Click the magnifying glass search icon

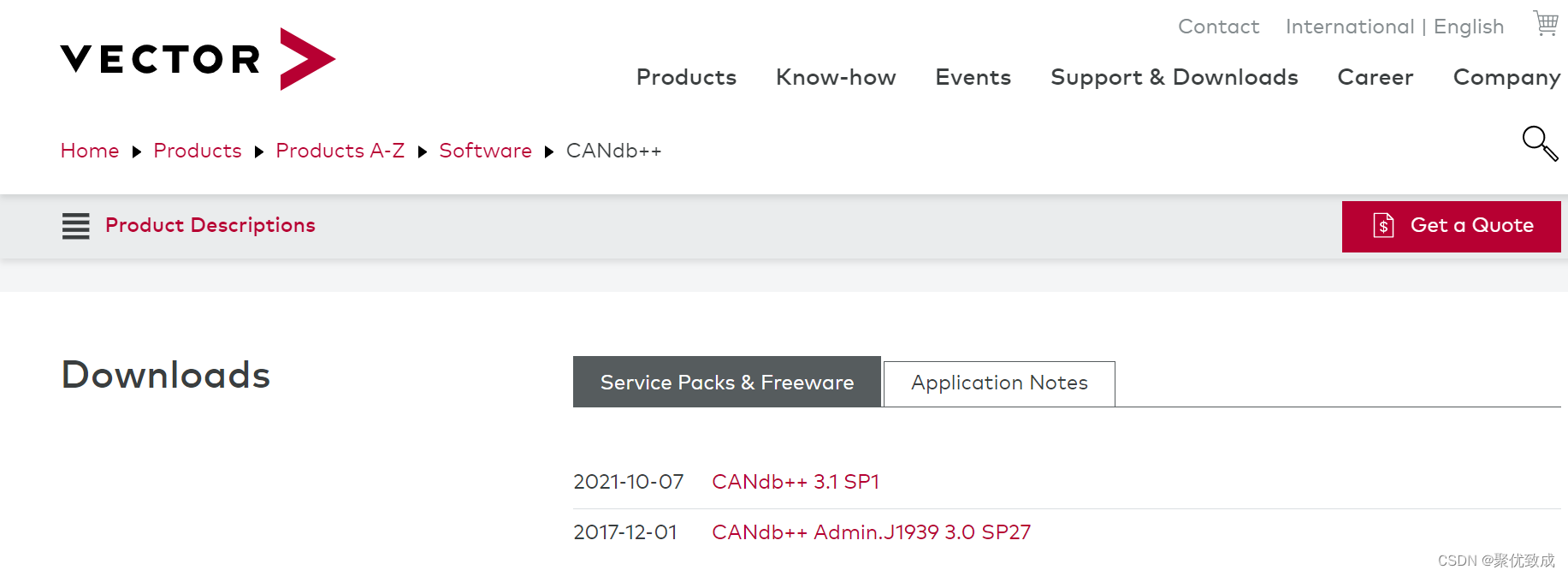point(1540,143)
